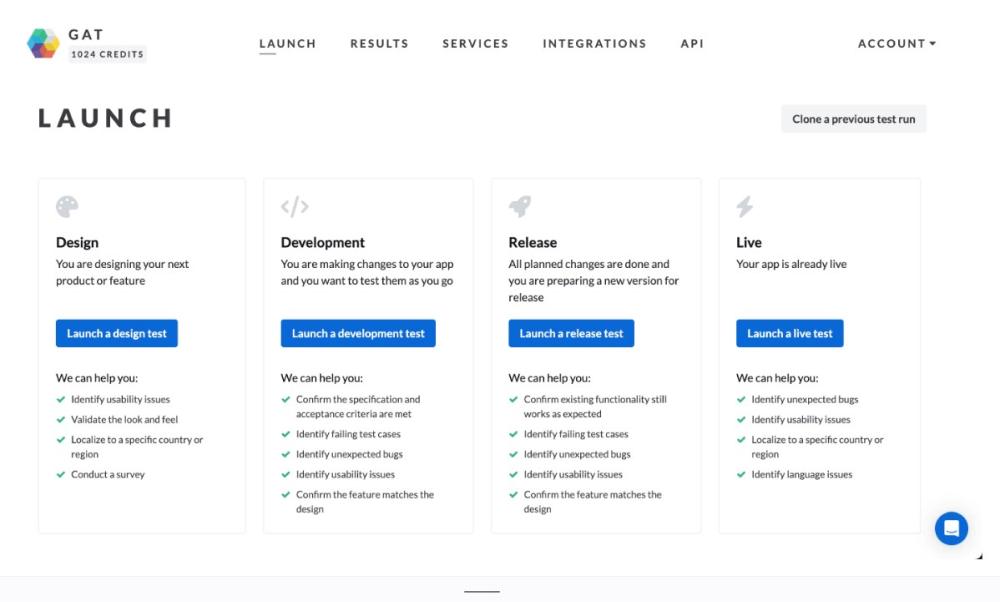Click the Design palette icon

point(67,207)
